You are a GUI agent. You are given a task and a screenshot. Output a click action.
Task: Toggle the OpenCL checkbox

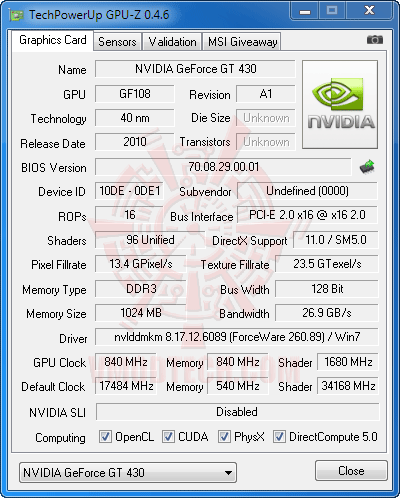tap(105, 436)
